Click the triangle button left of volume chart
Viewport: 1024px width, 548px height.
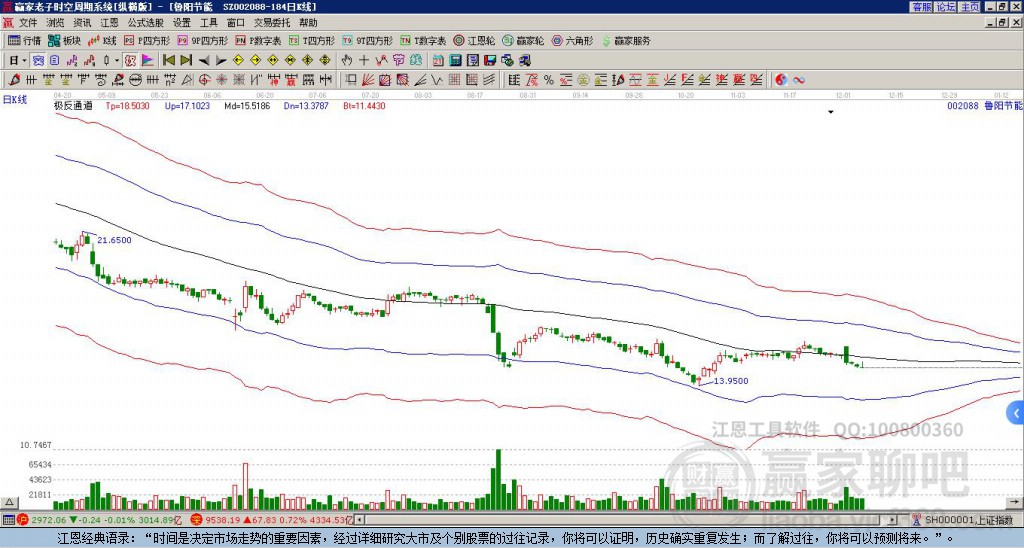coord(9,502)
